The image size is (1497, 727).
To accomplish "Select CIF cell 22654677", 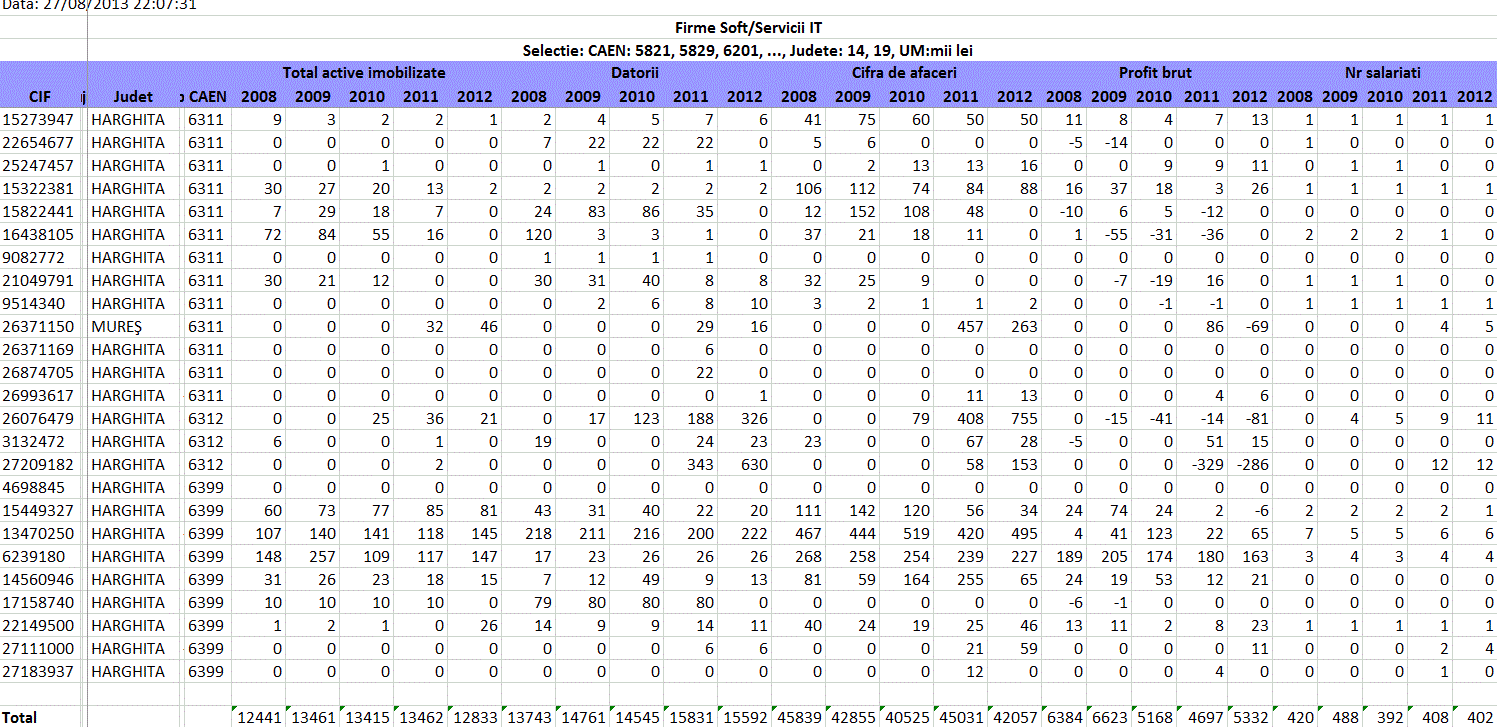I will coord(39,142).
